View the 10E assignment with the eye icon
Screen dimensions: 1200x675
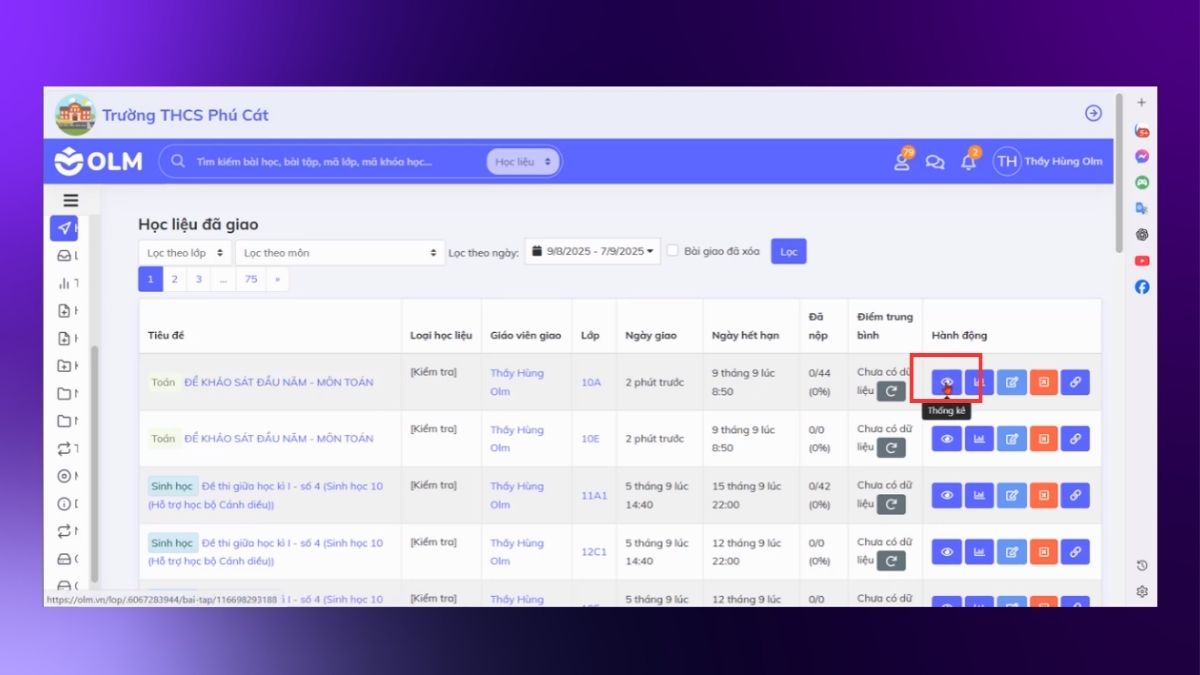946,439
